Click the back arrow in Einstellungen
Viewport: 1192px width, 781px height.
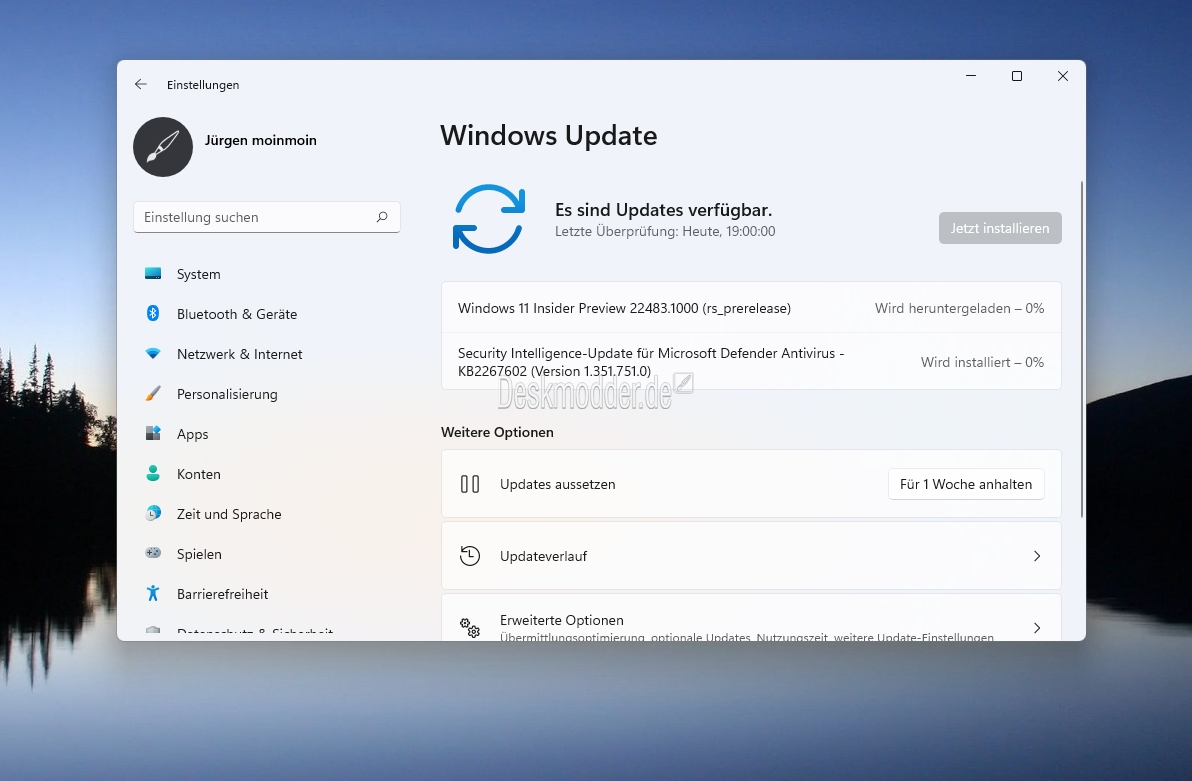coord(141,84)
